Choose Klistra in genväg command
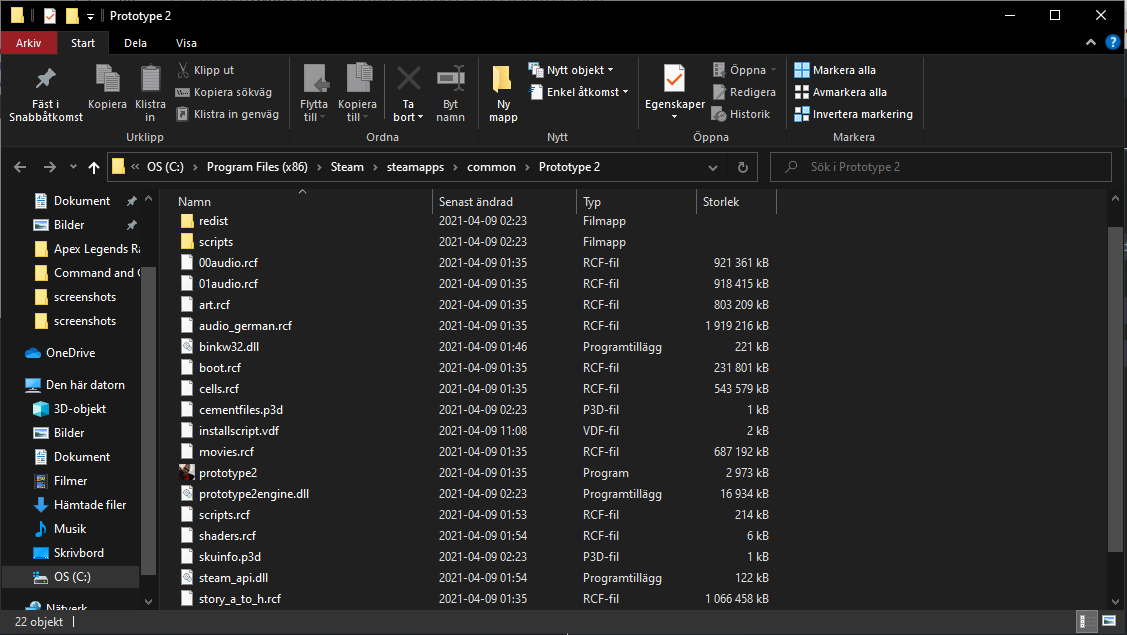Screen dimensions: 1127x635 tap(227, 114)
